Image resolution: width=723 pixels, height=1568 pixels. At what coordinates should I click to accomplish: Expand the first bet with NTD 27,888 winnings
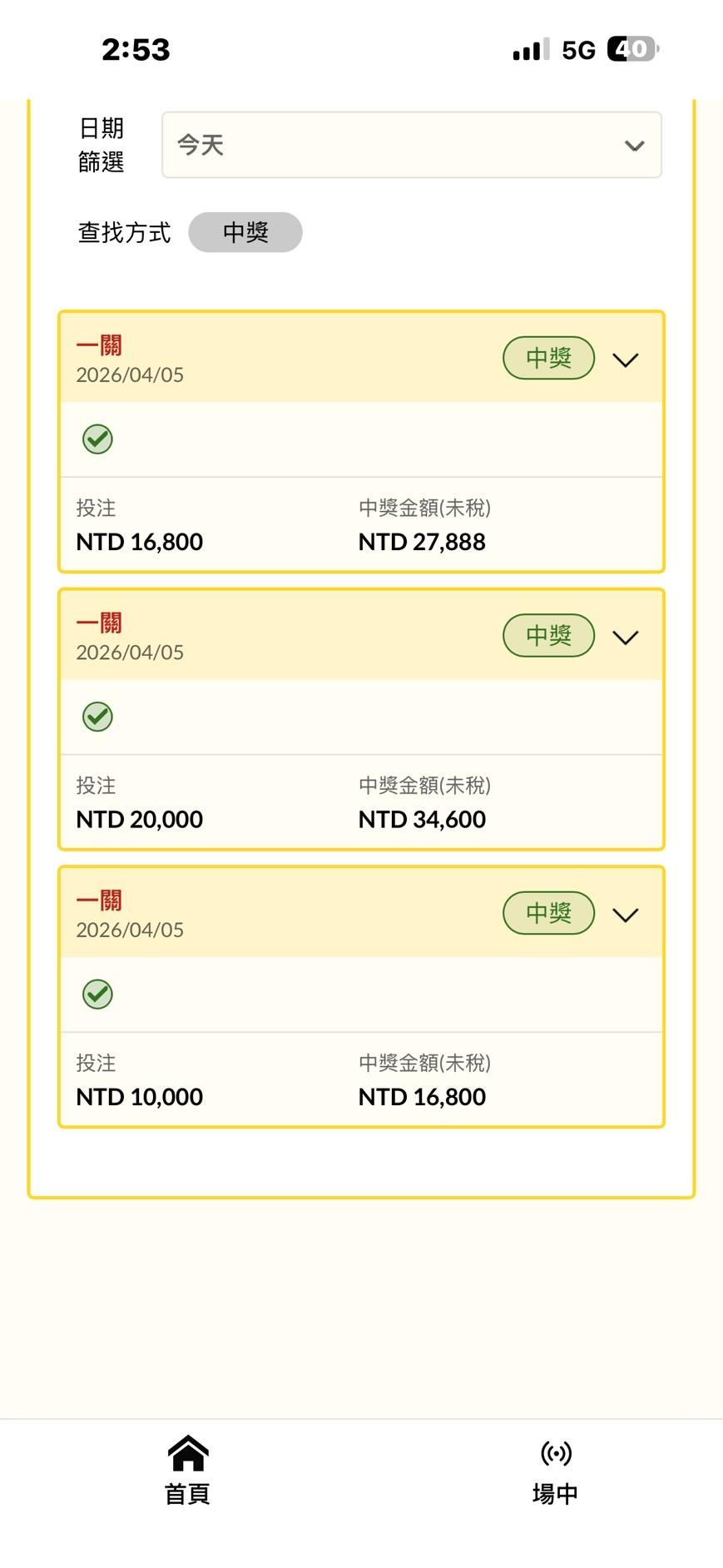(x=626, y=360)
